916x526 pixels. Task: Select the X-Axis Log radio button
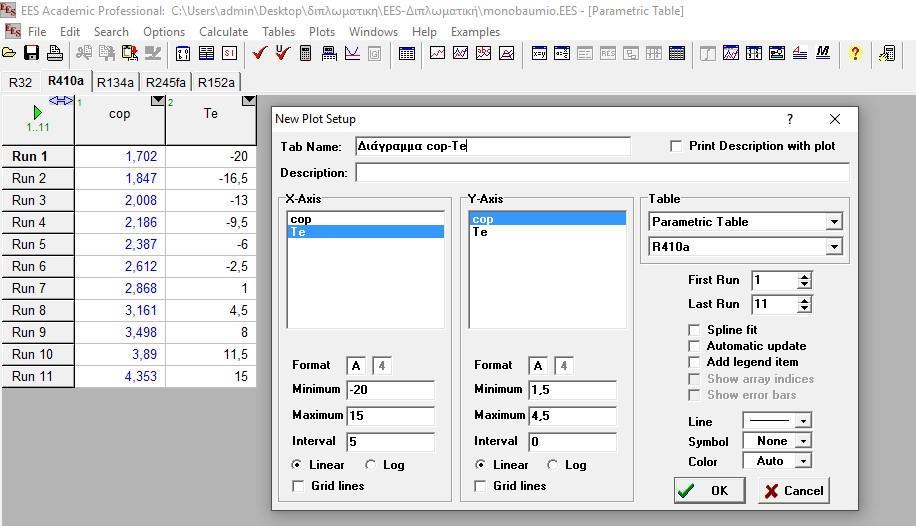tap(370, 465)
